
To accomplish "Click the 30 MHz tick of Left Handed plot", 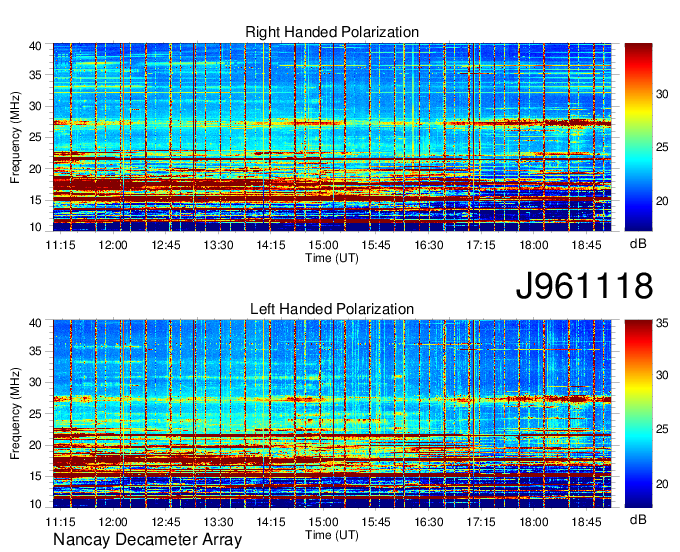I will pos(35,382).
